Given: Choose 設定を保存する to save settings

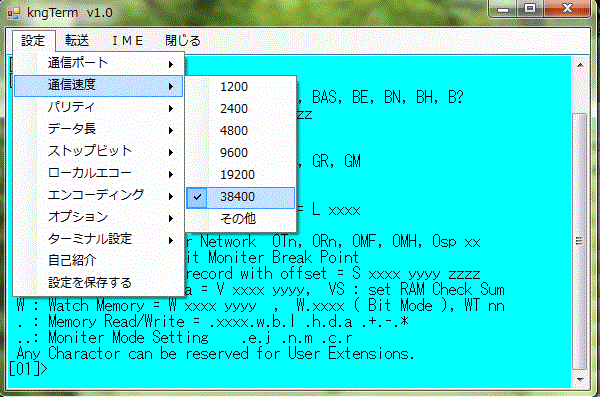Looking at the screenshot, I should (98, 283).
